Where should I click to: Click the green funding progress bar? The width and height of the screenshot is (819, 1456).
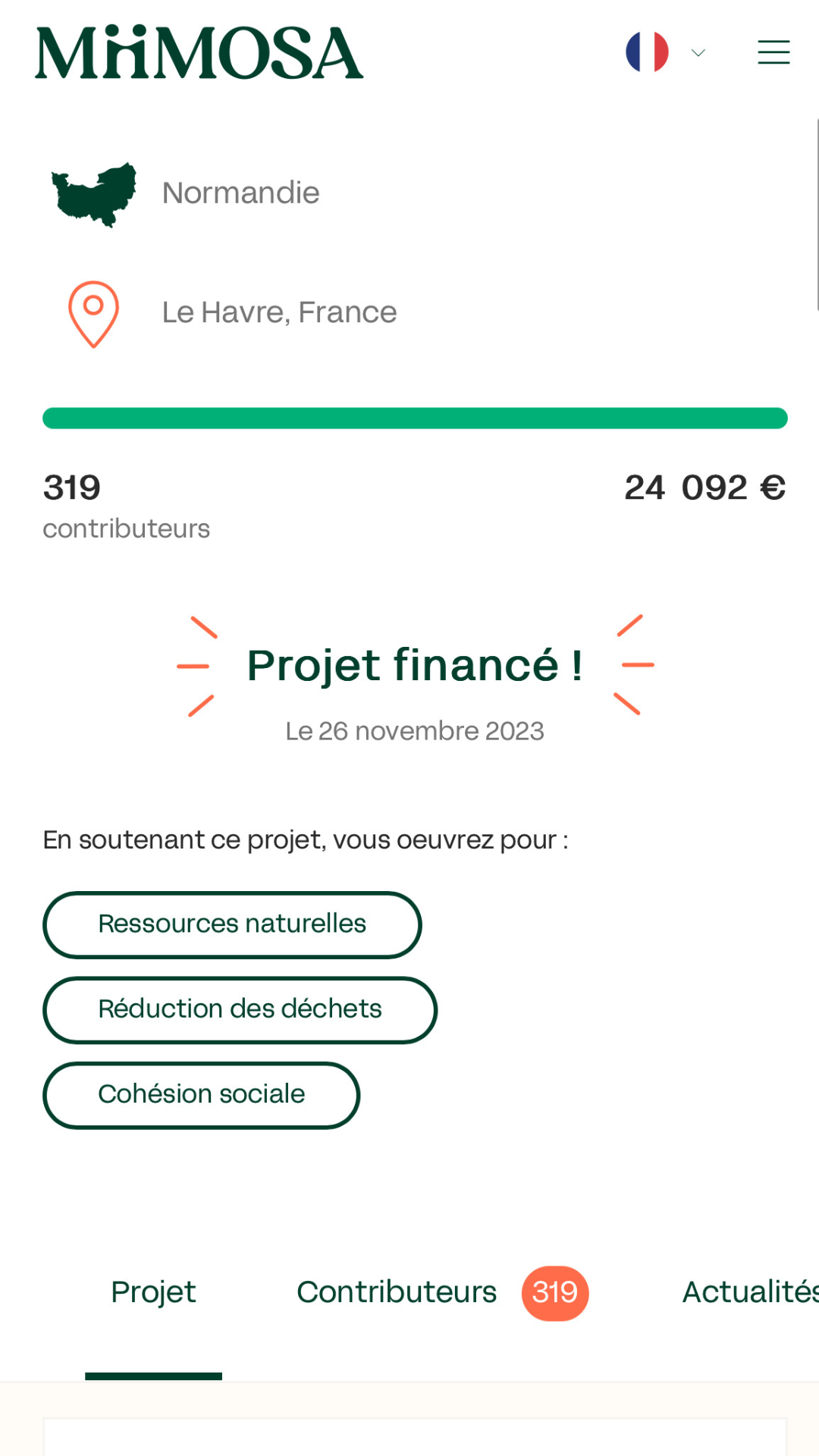click(x=415, y=419)
